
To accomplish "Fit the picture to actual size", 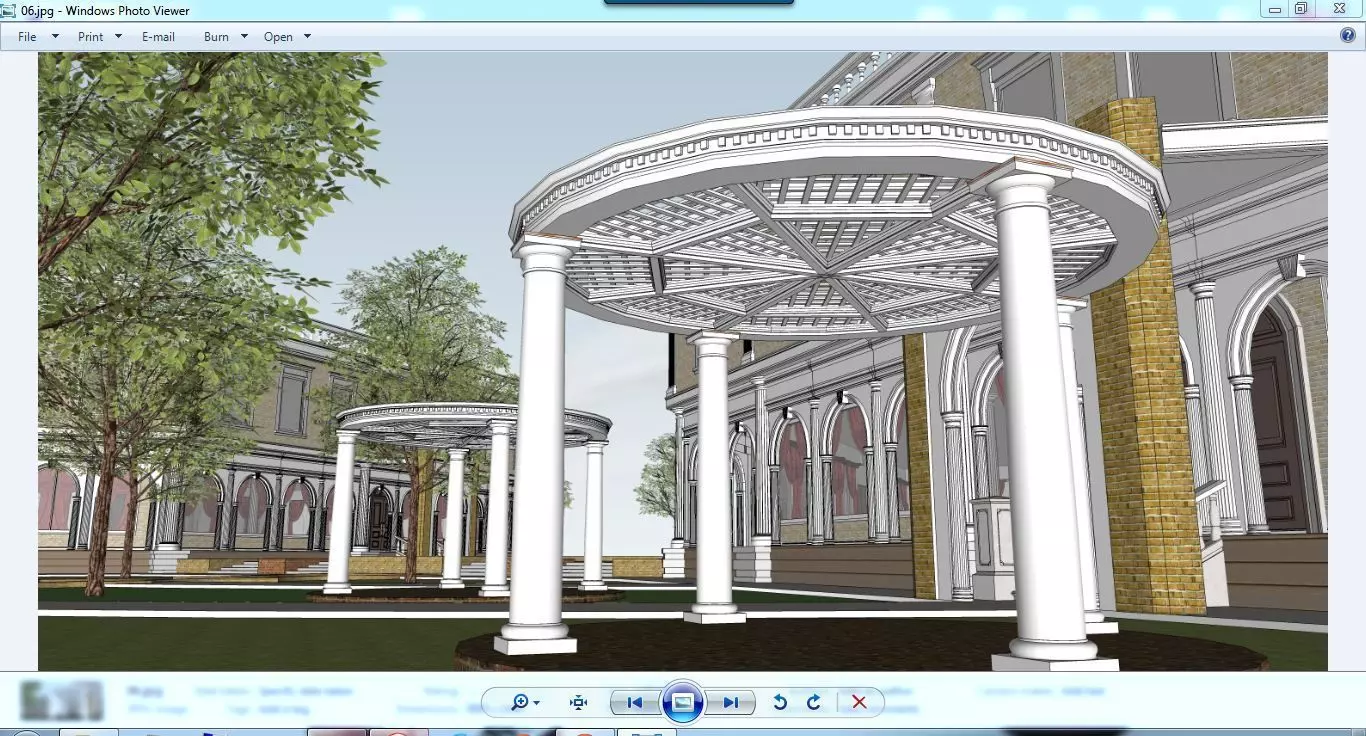I will [578, 702].
